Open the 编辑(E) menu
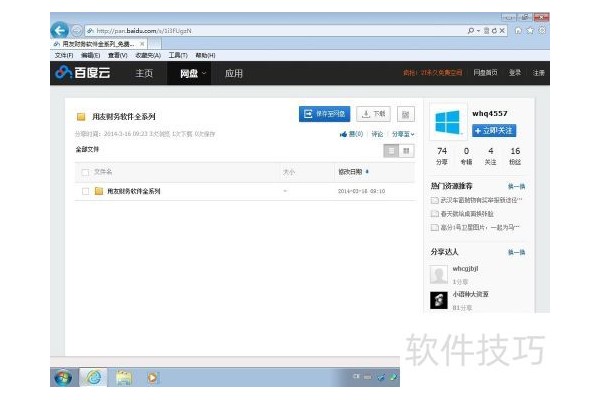The image size is (600, 400). pyautogui.click(x=90, y=56)
